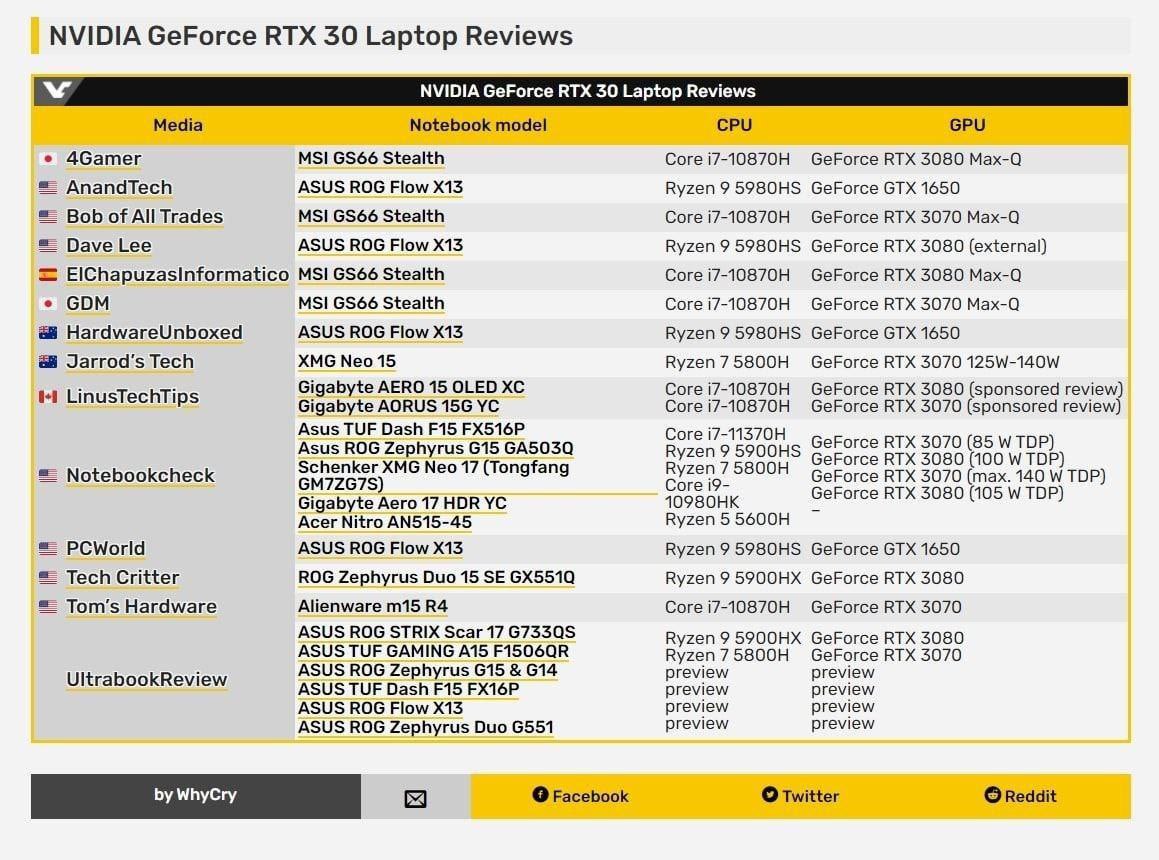Click 'GeForce RTX 3070 125W-140W' cell
Screen dimensions: 1159x860
935,362
